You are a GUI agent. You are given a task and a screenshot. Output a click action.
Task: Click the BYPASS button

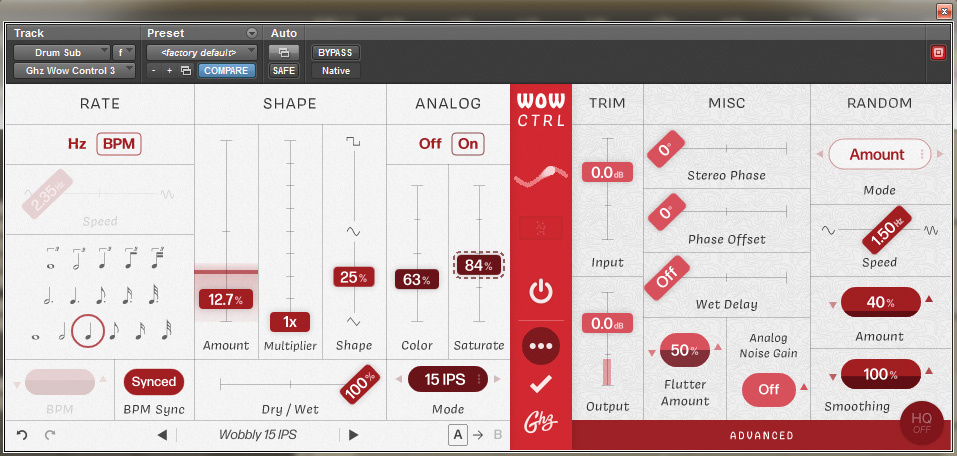[x=336, y=52]
